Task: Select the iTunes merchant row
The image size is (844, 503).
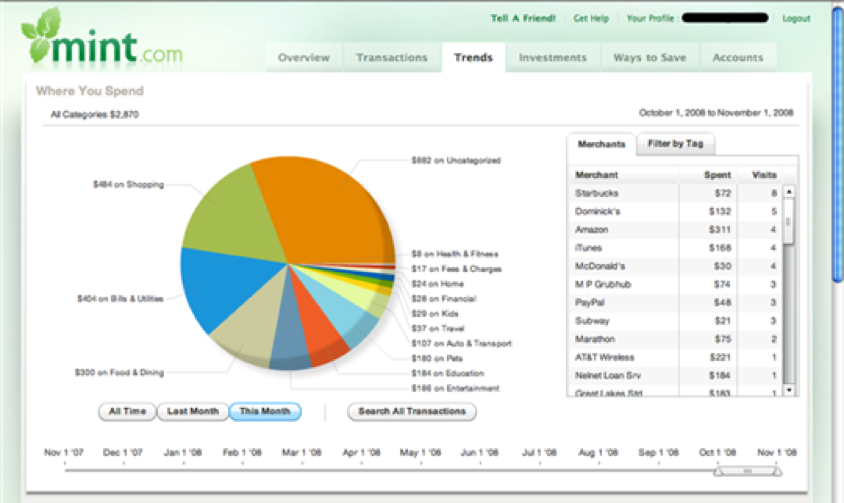Action: pos(676,248)
